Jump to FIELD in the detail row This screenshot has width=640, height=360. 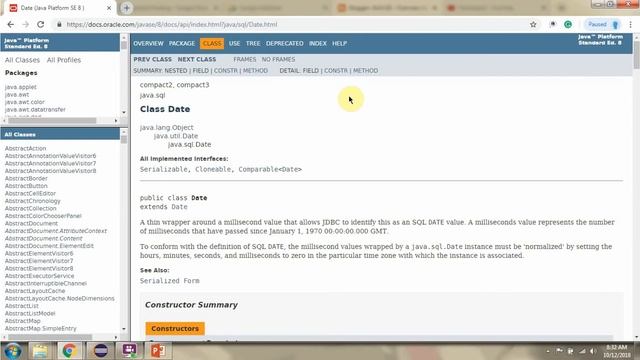click(x=310, y=71)
